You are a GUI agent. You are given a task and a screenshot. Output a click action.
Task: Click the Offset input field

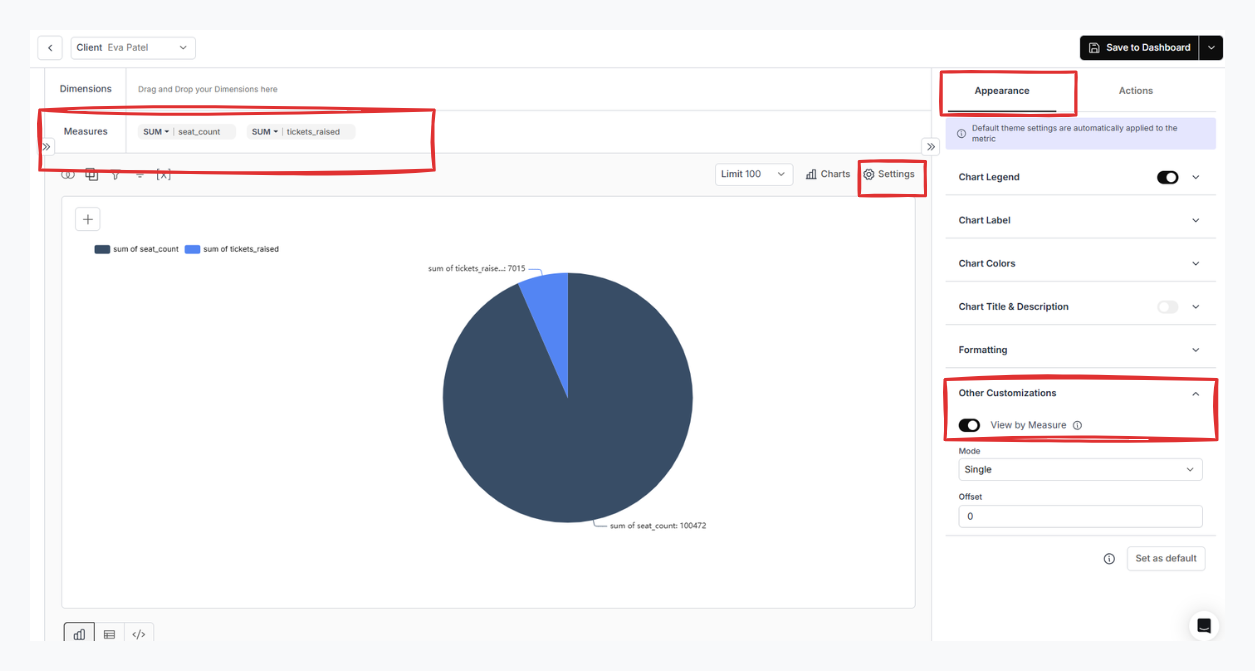pos(1080,516)
